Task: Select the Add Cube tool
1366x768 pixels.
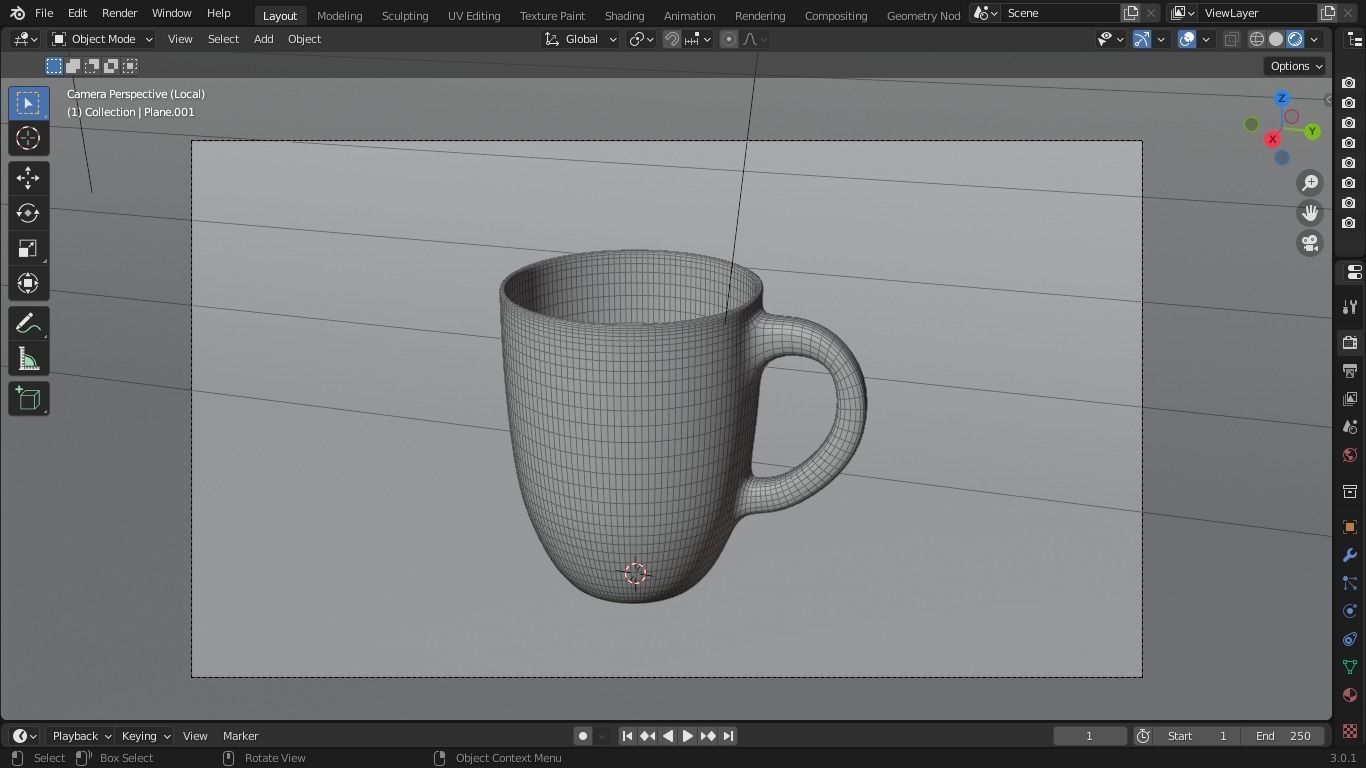Action: click(28, 399)
